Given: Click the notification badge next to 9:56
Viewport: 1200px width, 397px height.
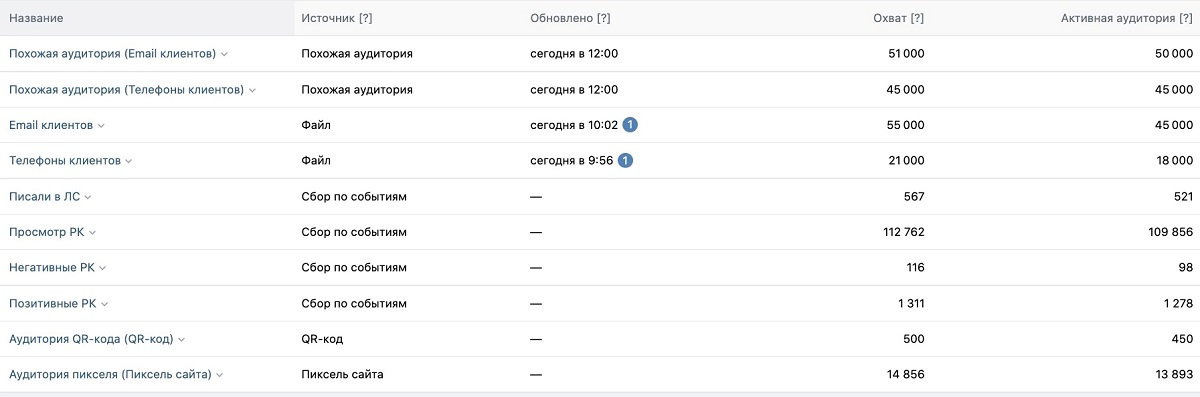Looking at the screenshot, I should (625, 160).
